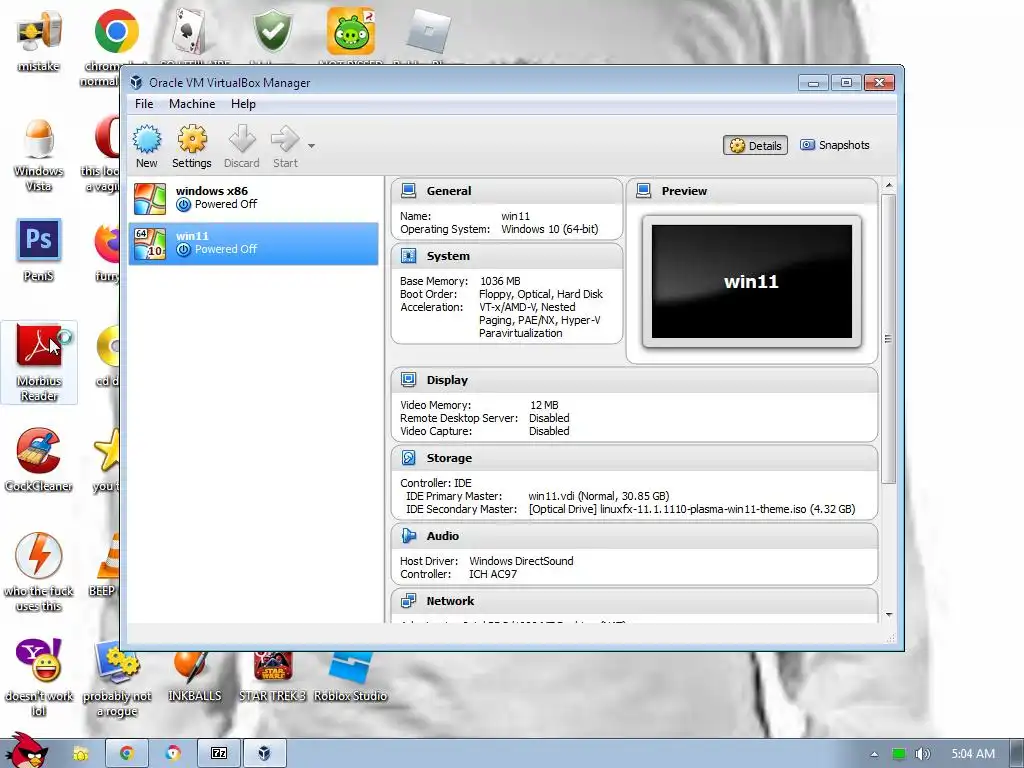Open the Audio settings header link
1024x768 pixels.
[x=443, y=536]
